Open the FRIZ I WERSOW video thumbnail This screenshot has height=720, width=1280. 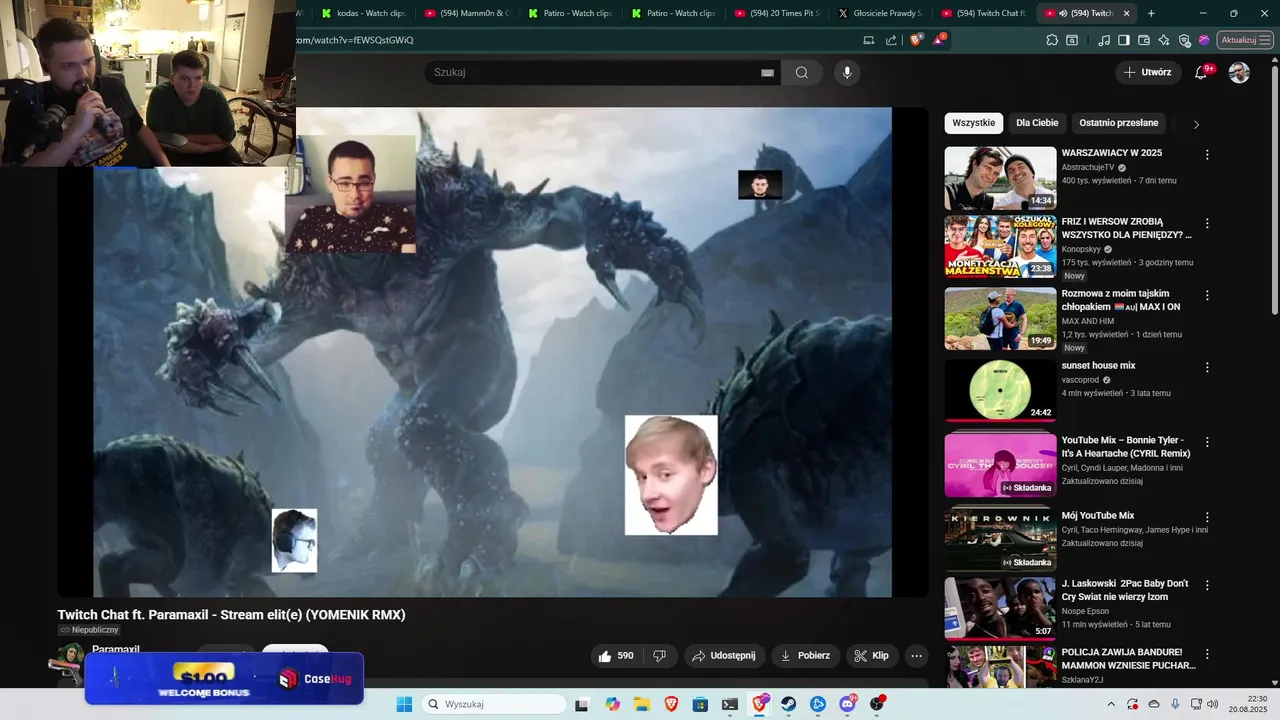click(x=1000, y=246)
